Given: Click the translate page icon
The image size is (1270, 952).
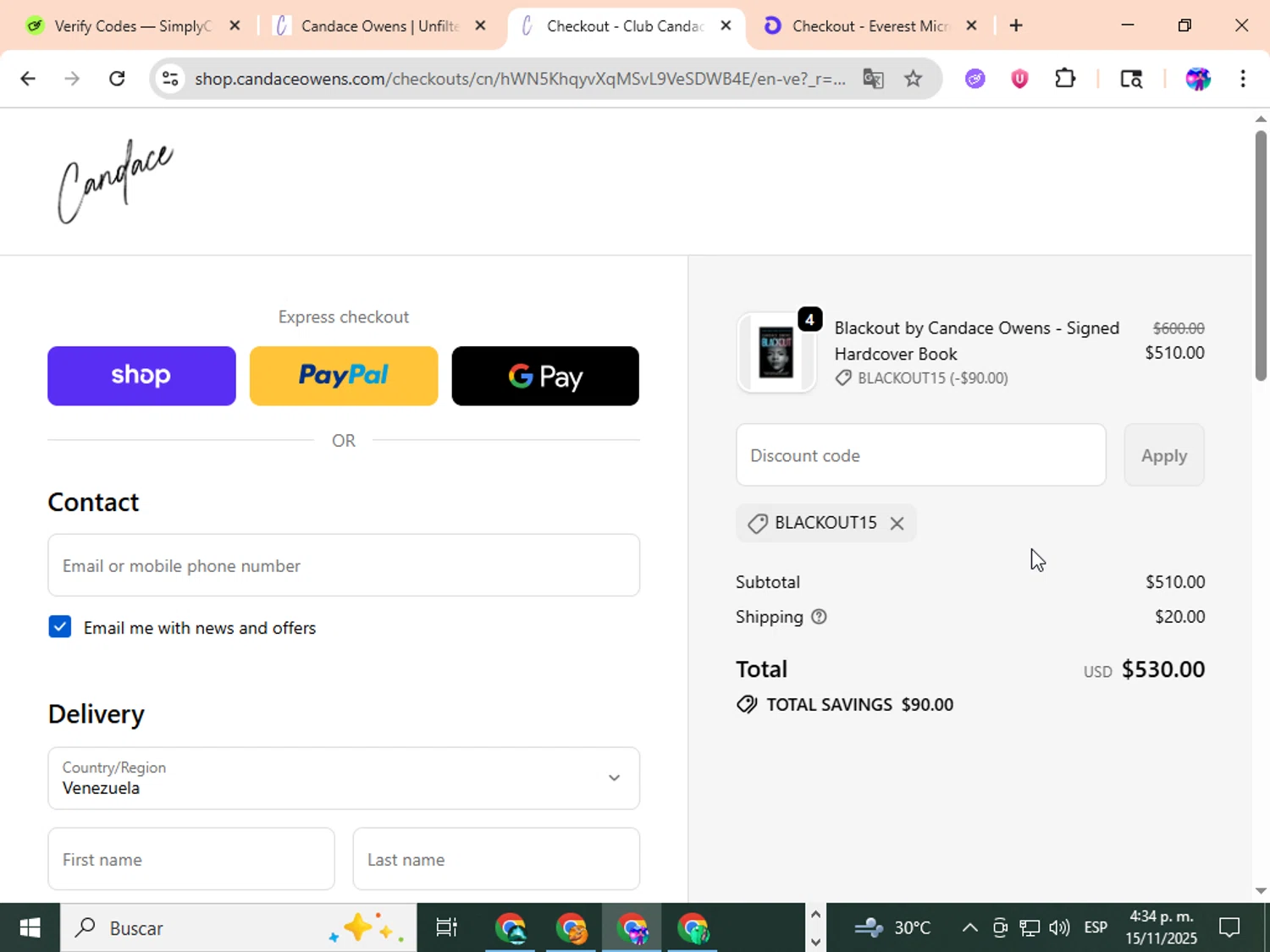Looking at the screenshot, I should pos(873,79).
